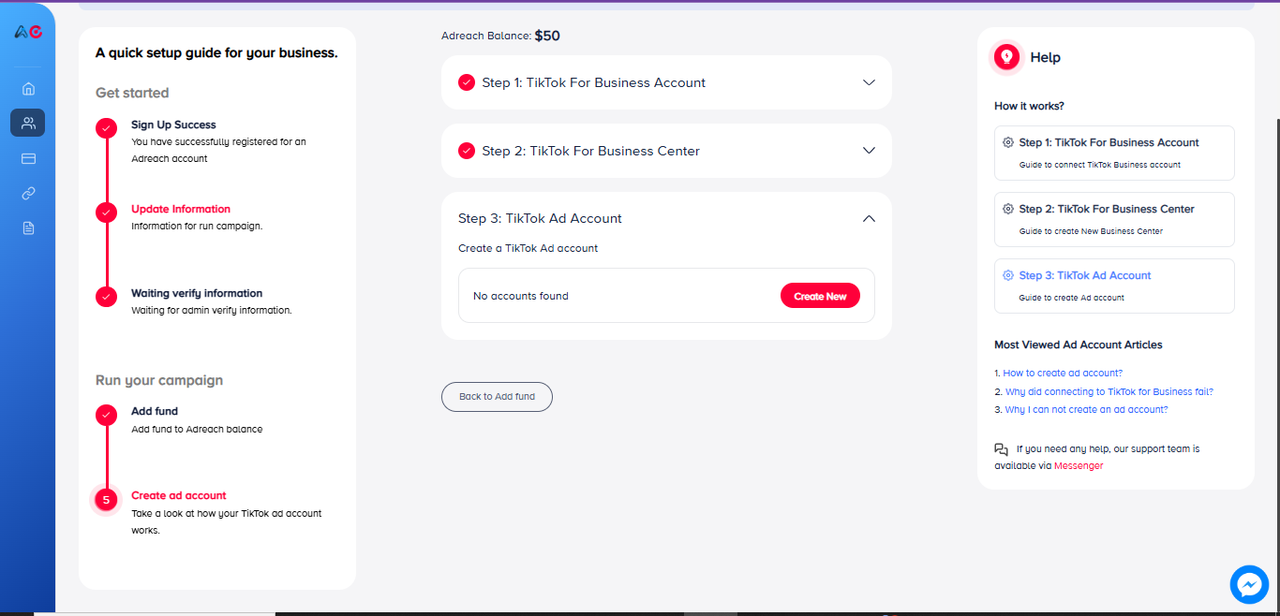Click the Adreach logo in sidebar
Screen dimensions: 1280x616
point(28,32)
